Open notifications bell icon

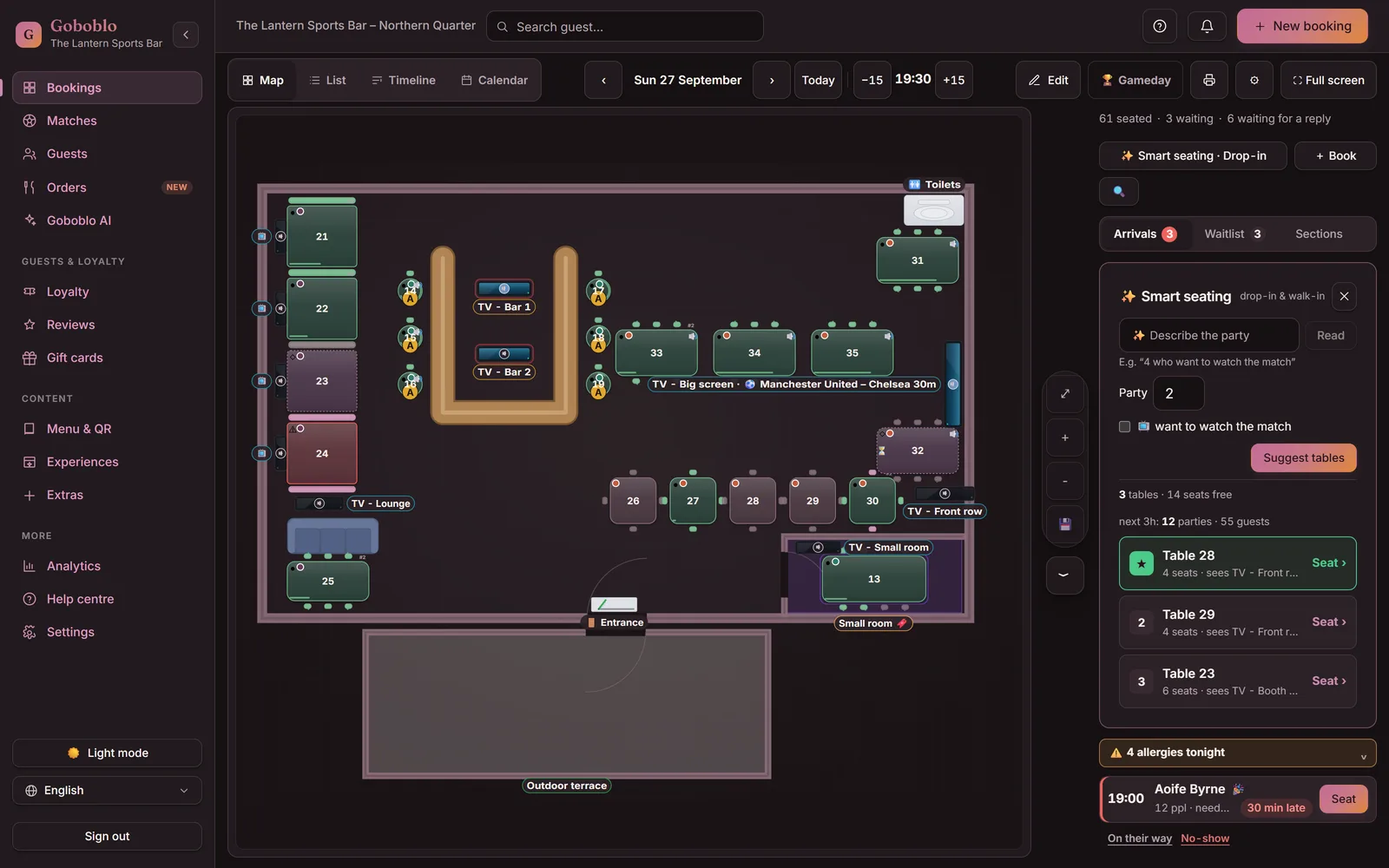pyautogui.click(x=1207, y=26)
